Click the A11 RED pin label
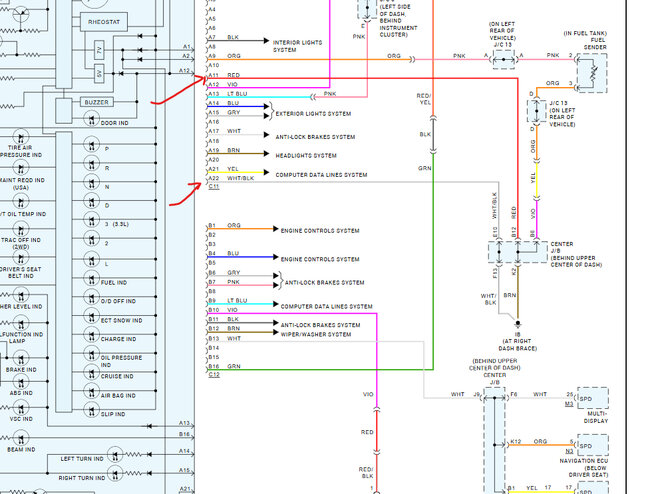This screenshot has width=650, height=494. (224, 75)
